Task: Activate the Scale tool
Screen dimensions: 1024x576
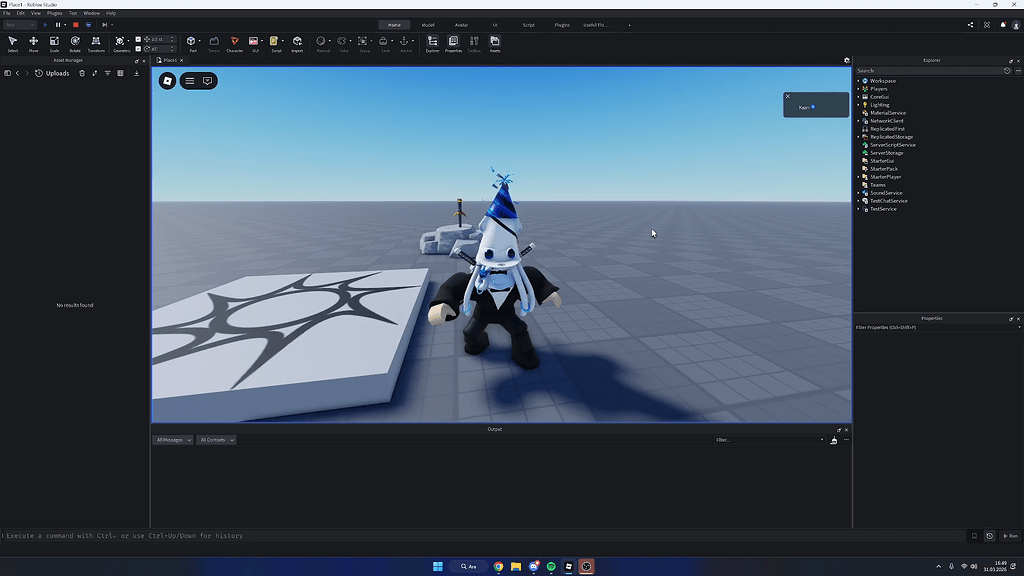Action: click(54, 43)
